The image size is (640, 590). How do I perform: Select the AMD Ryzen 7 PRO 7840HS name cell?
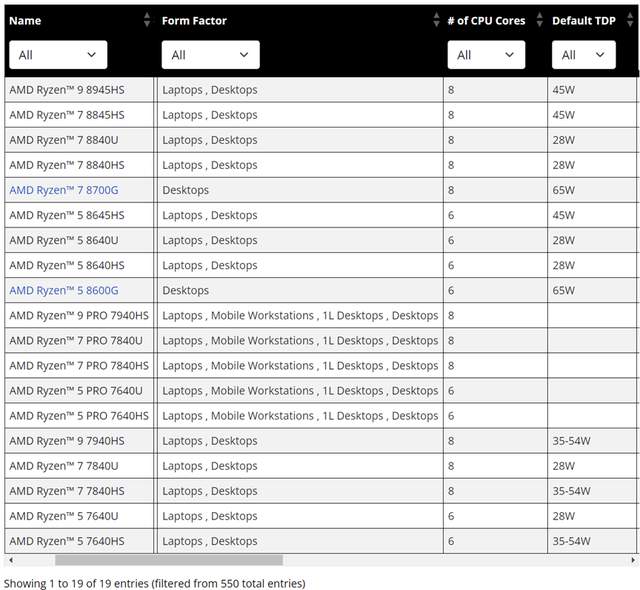click(x=79, y=366)
